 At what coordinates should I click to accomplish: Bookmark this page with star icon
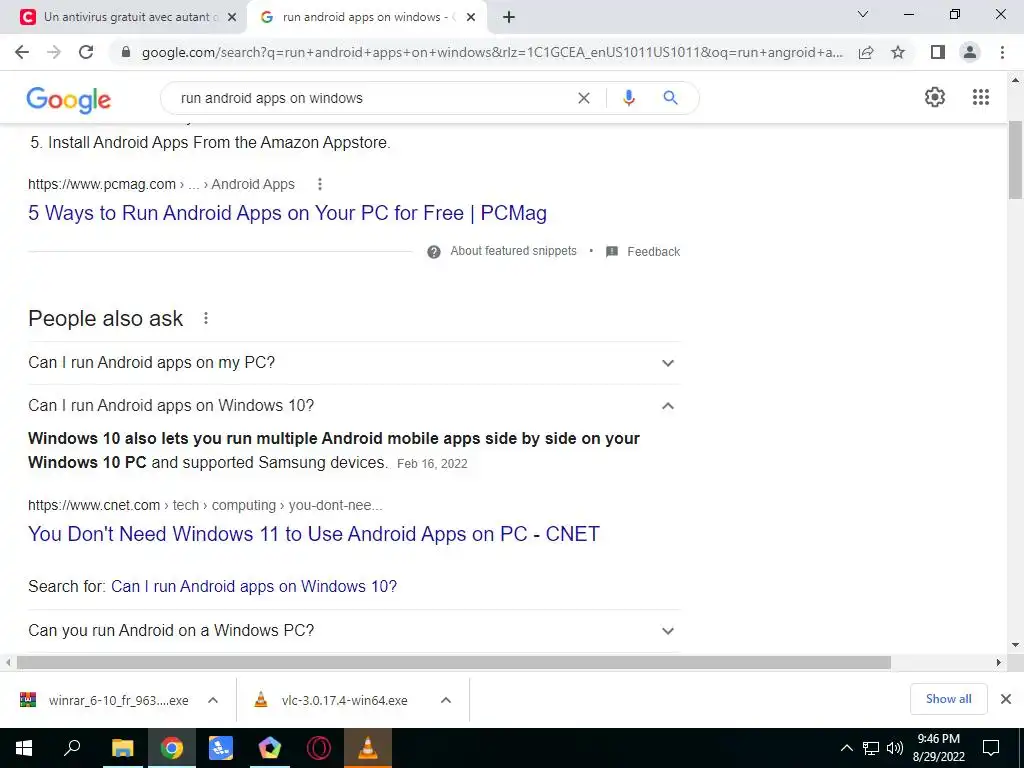point(898,52)
